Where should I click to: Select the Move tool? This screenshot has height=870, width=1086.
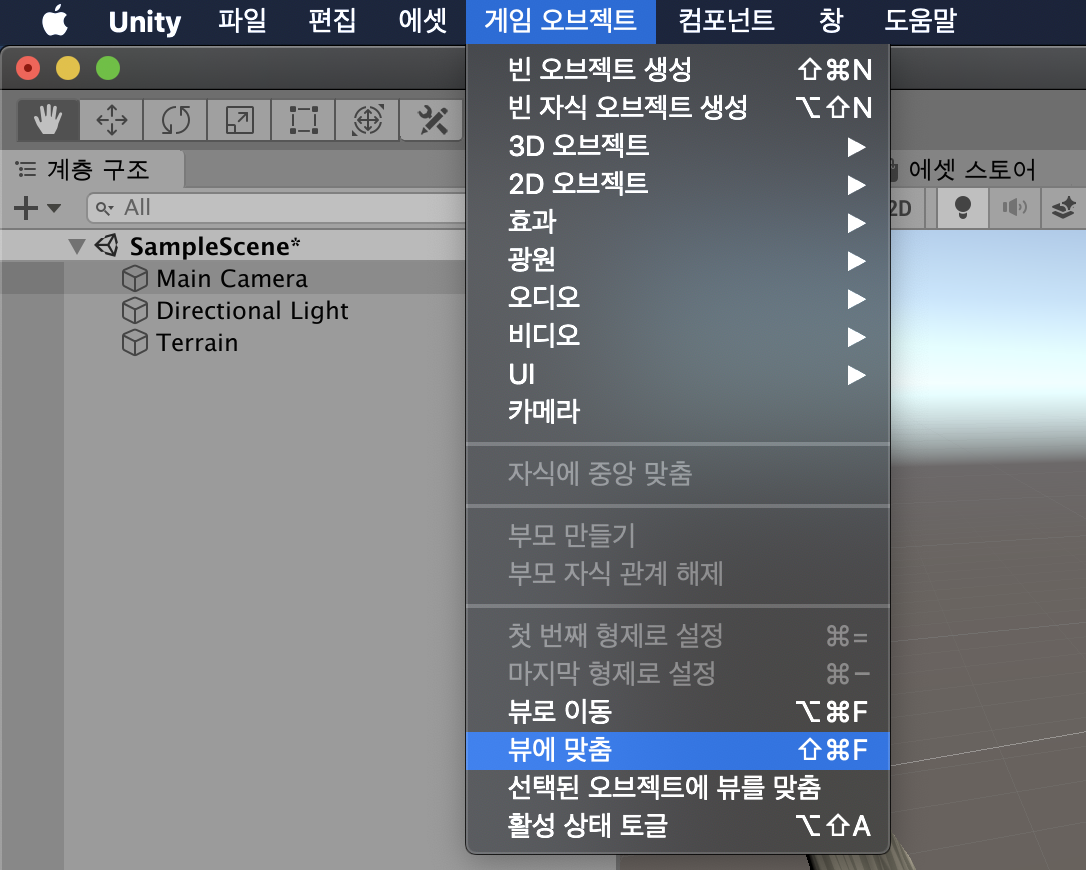[x=112, y=120]
